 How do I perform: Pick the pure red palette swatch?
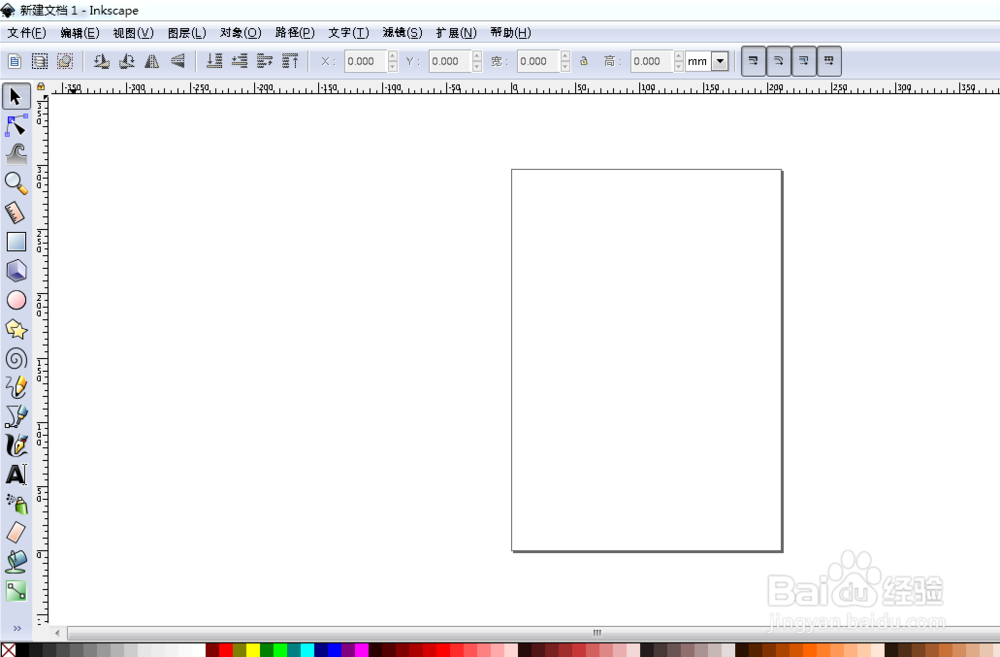pyautogui.click(x=226, y=650)
